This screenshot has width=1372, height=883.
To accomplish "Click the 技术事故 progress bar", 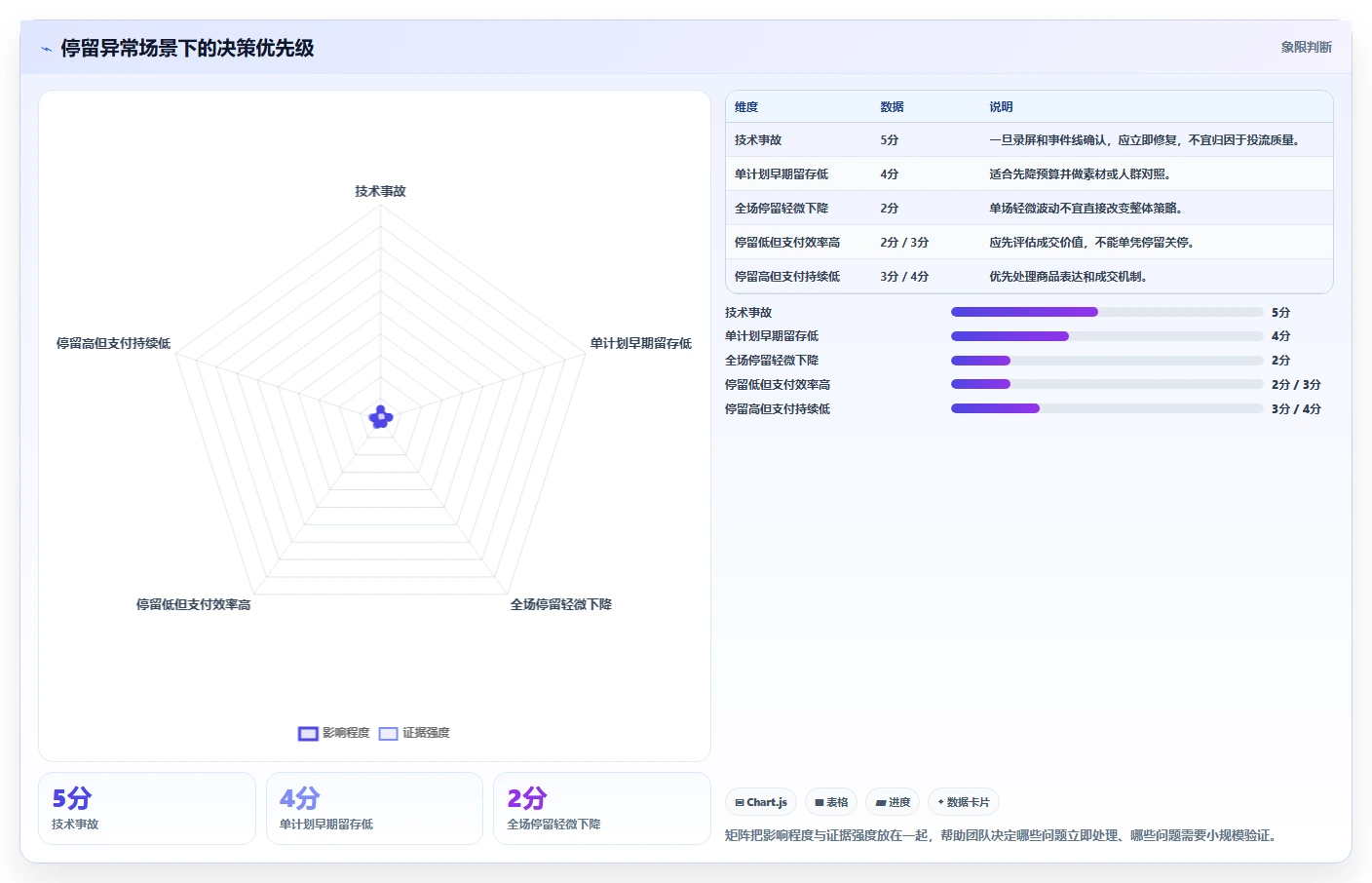I will 1107,312.
